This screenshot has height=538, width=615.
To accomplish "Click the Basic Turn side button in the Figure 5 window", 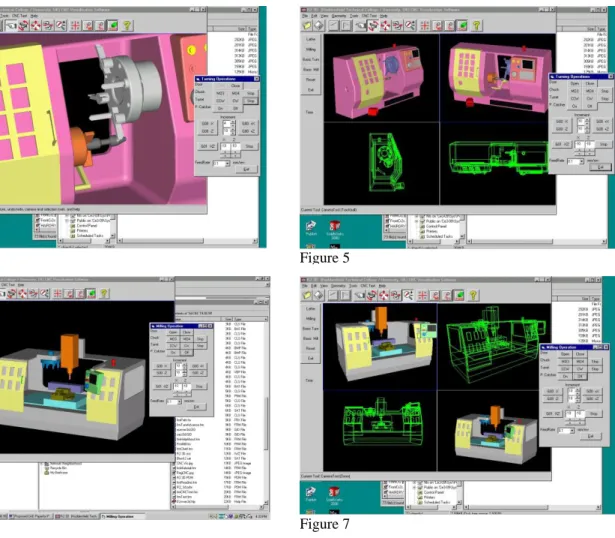I will [311, 60].
